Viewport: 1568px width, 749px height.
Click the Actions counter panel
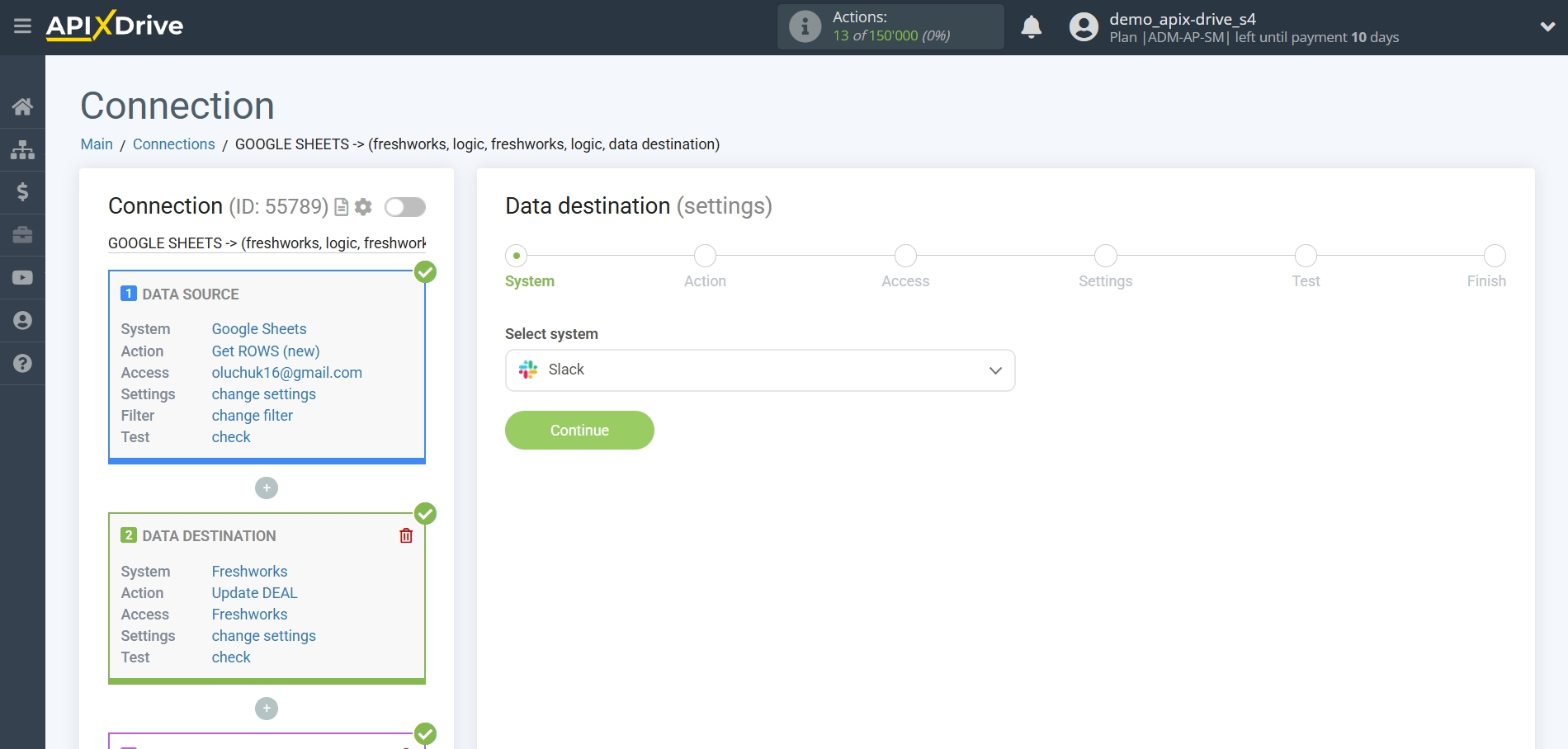890,26
